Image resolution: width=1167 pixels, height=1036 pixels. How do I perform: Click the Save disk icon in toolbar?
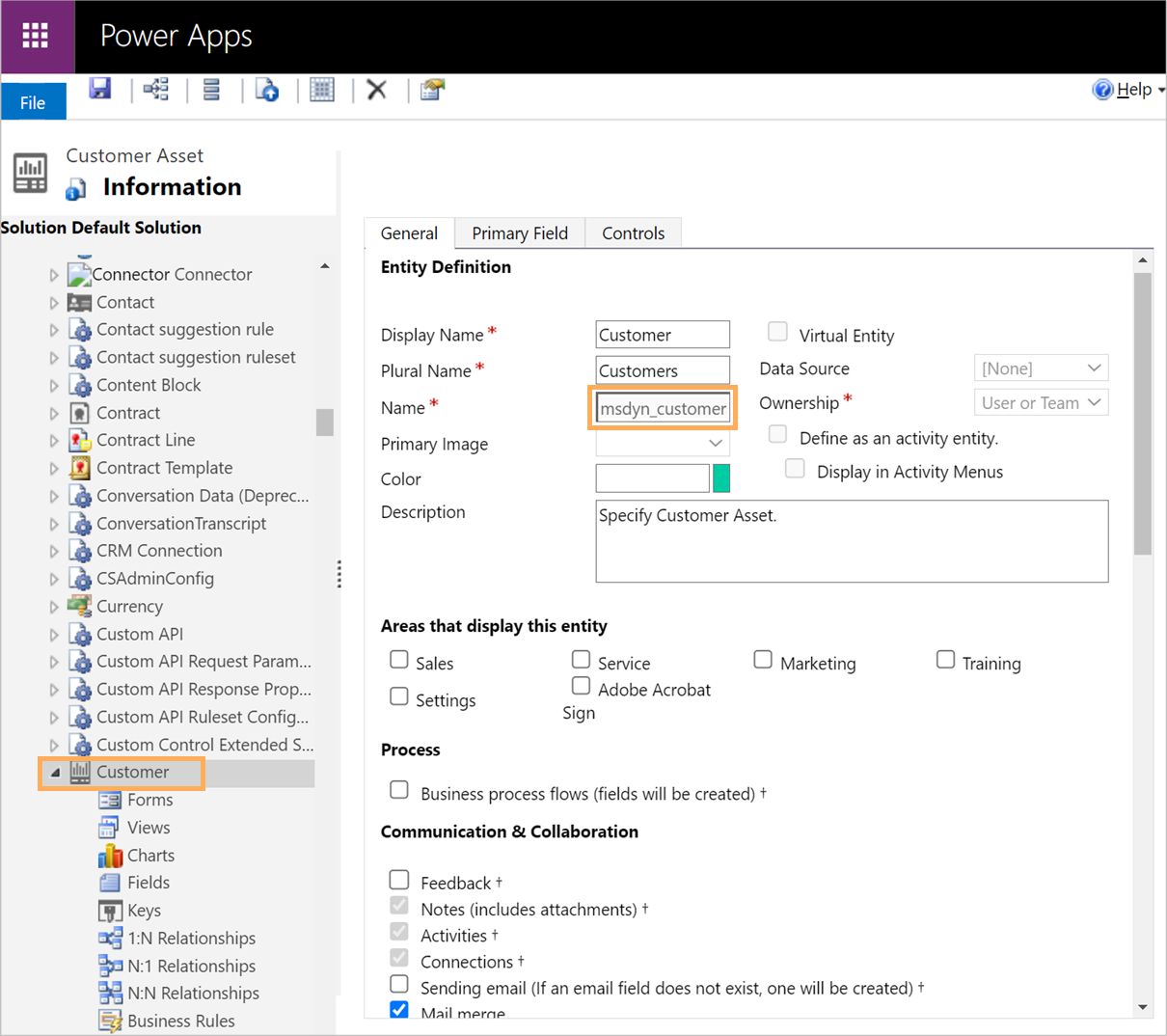pos(99,89)
